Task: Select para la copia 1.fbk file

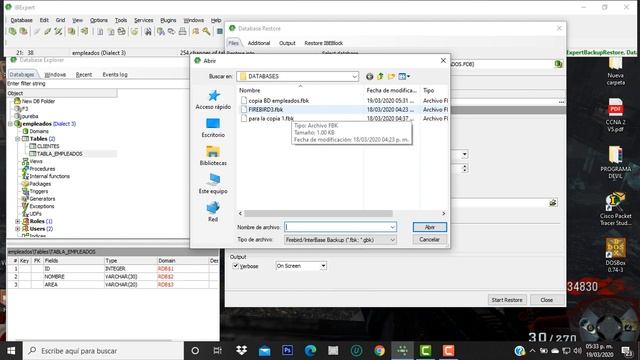Action: pos(267,118)
